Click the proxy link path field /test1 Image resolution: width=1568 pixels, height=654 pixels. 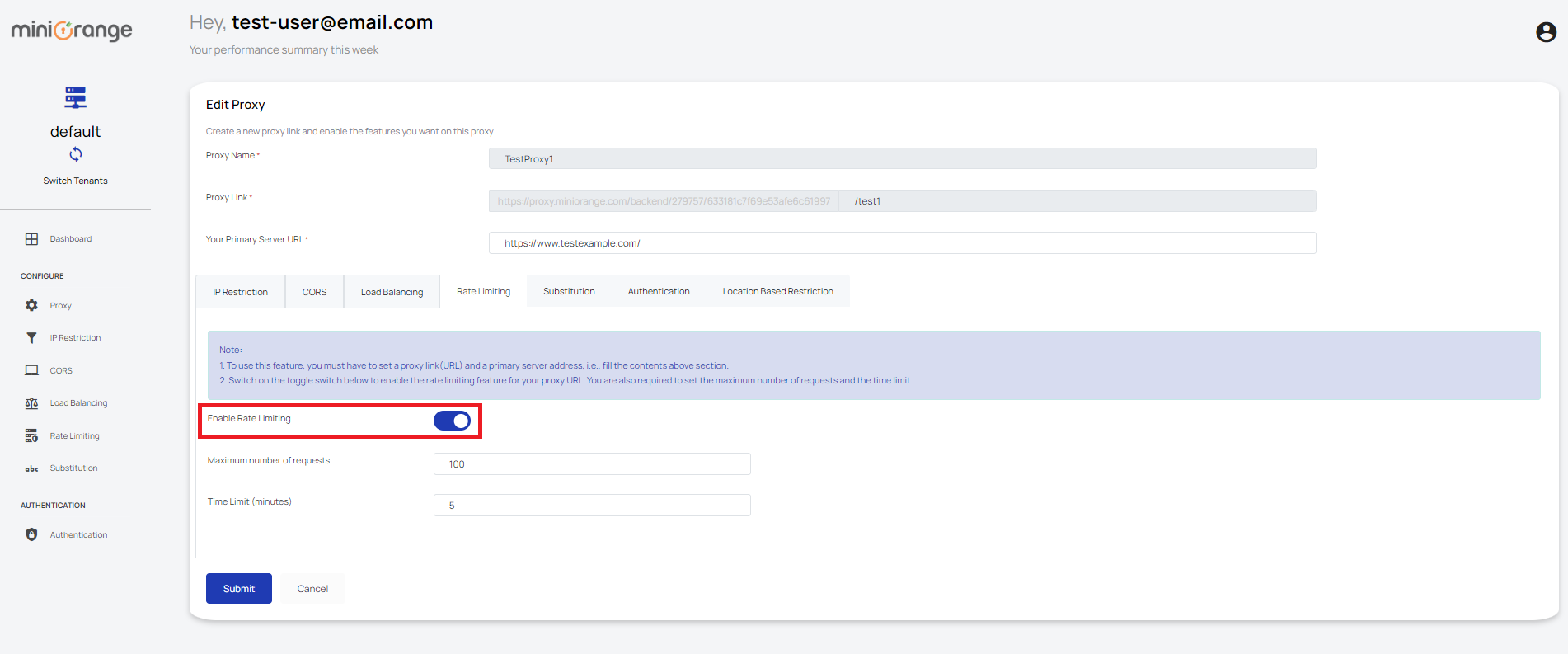pyautogui.click(x=1077, y=200)
